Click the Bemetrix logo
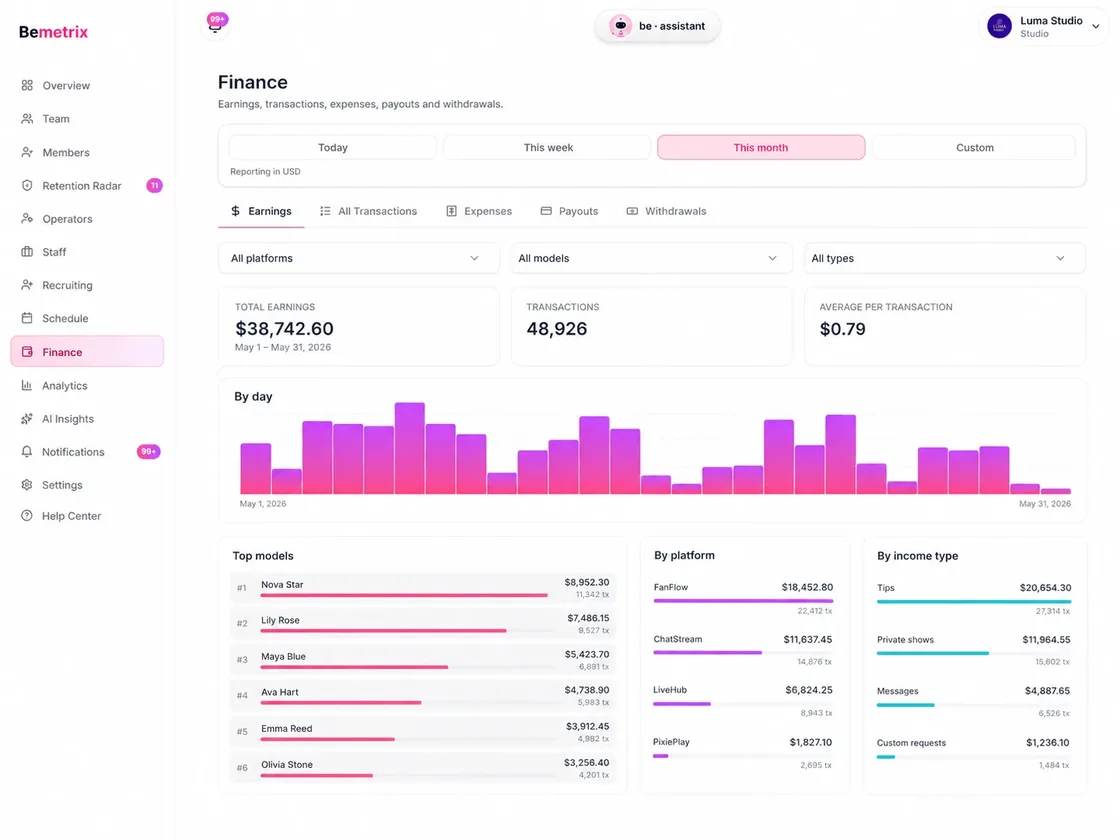 54,32
